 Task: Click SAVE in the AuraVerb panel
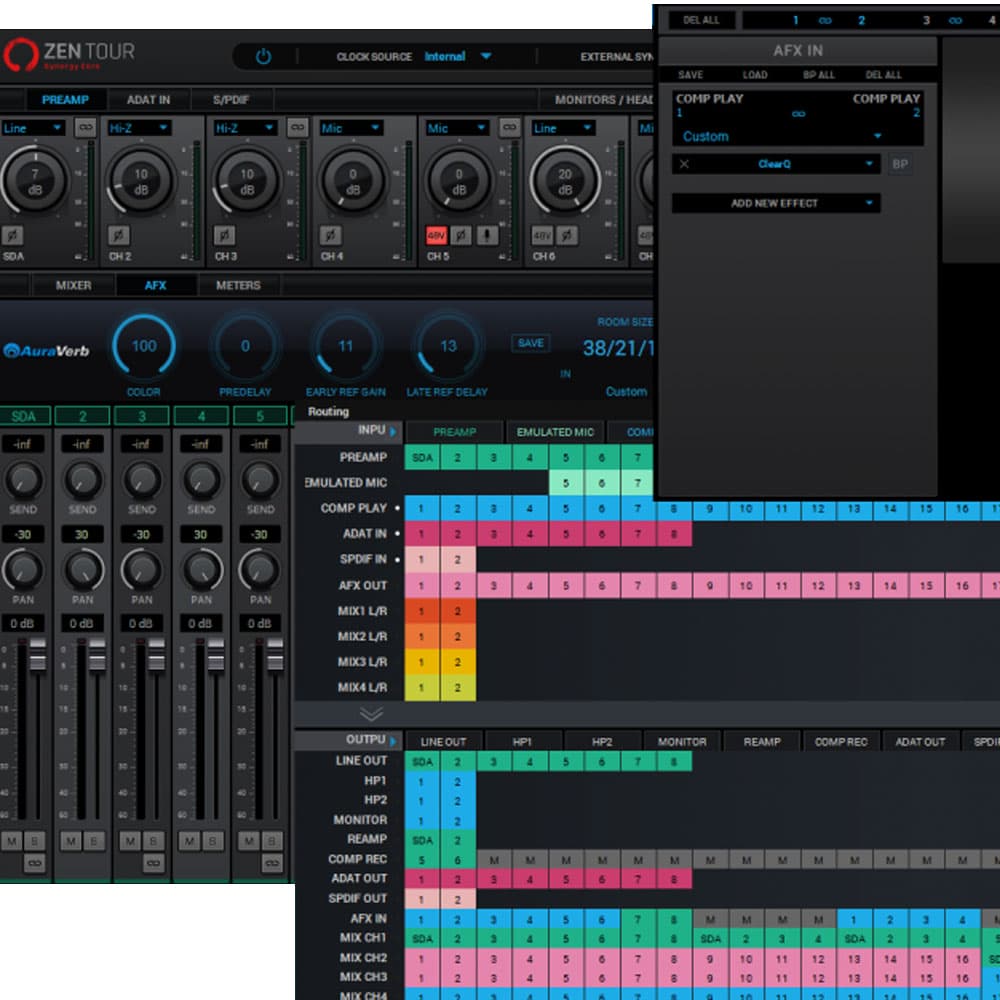click(531, 343)
